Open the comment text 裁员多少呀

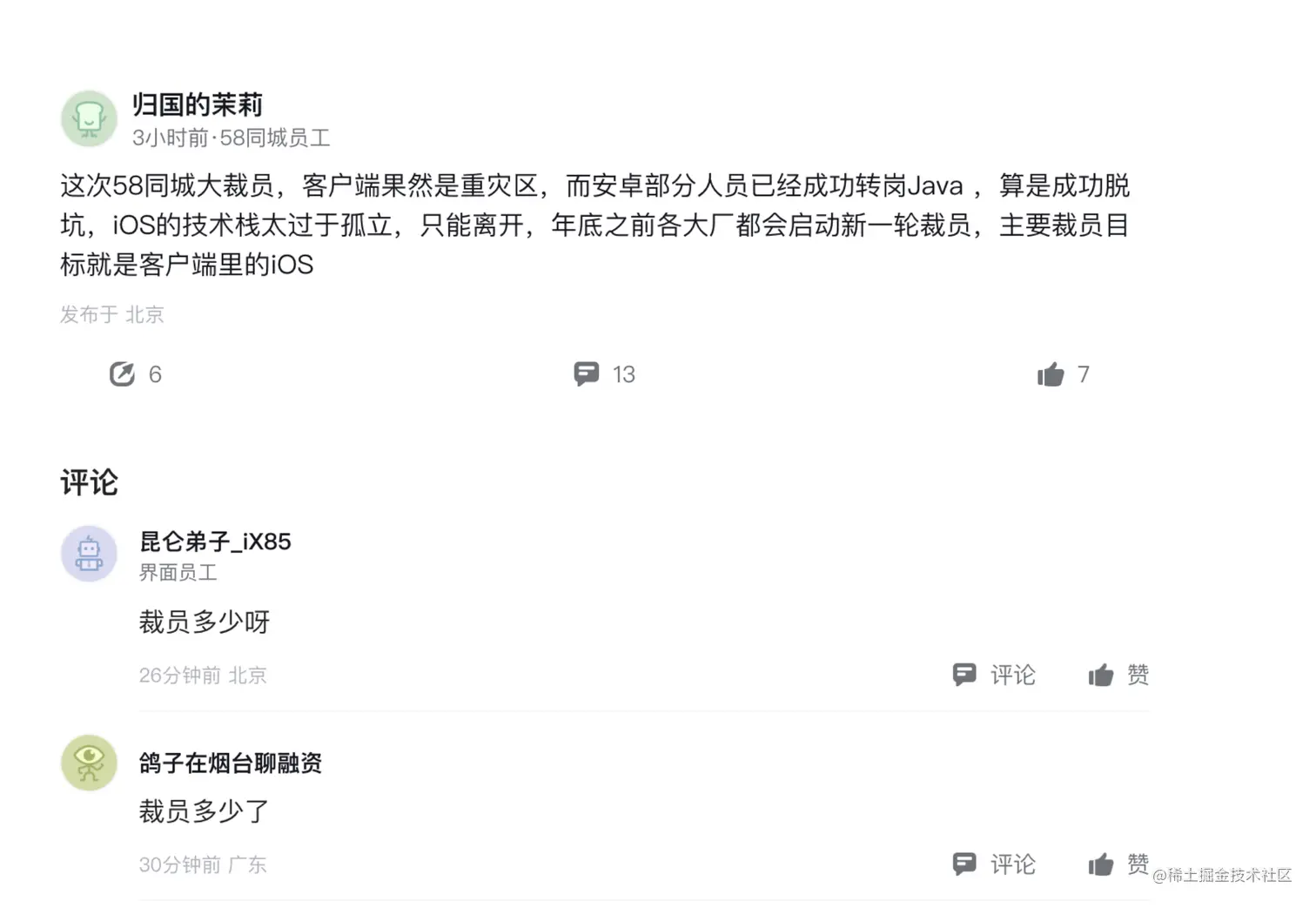pos(205,622)
